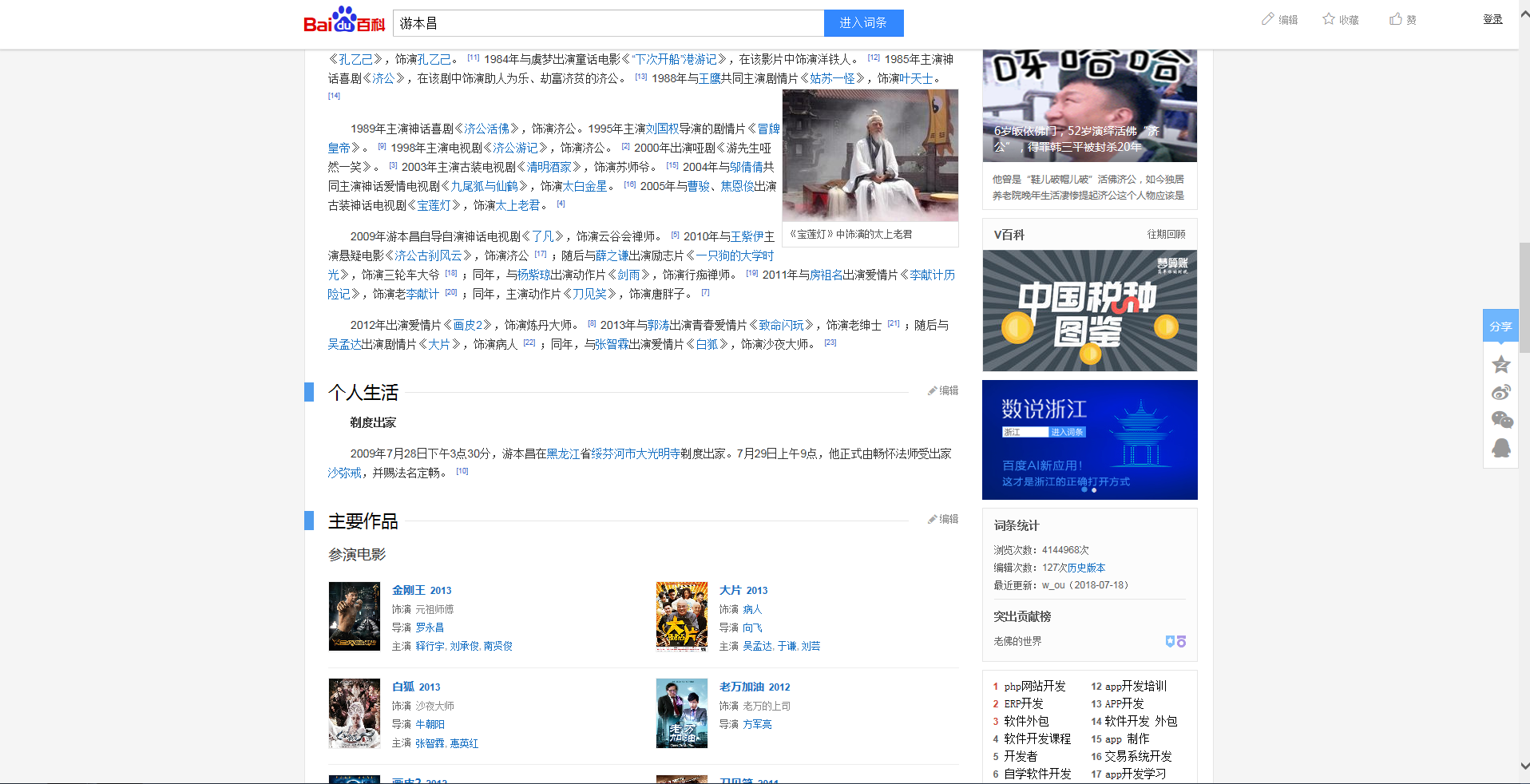Screen dimensions: 1530x784
Task: Click the Baidu Baike logo
Action: click(x=344, y=20)
